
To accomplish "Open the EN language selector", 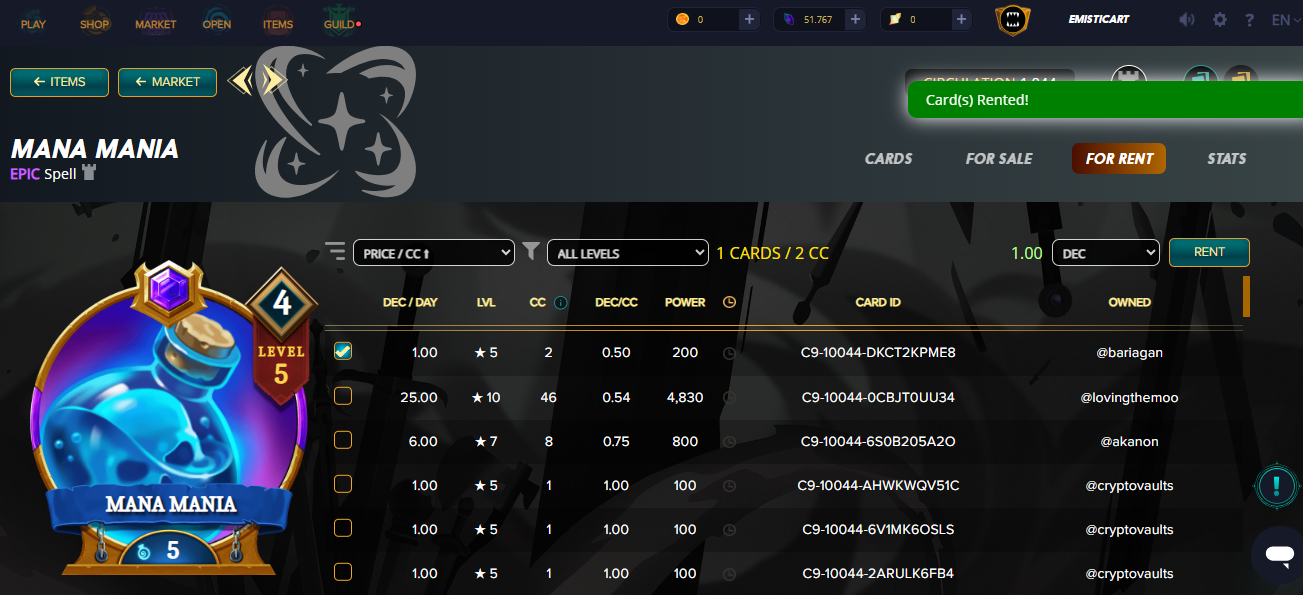I will tap(1284, 20).
